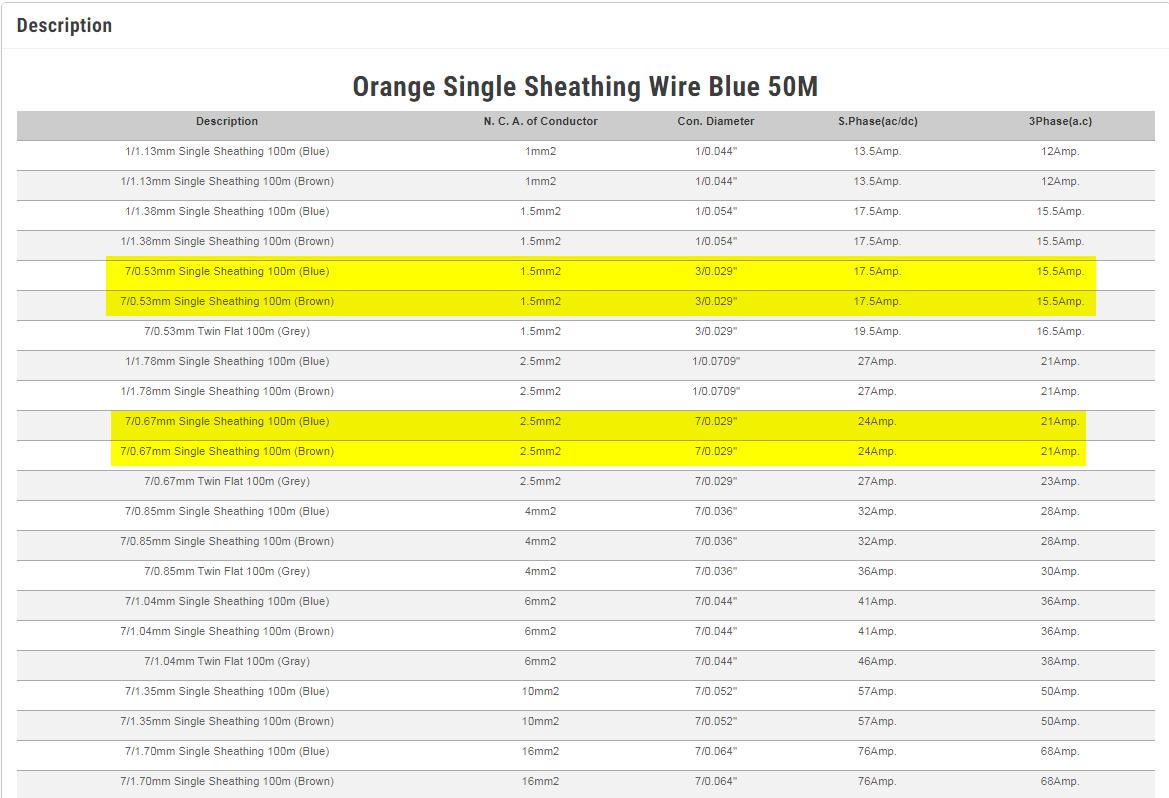1169x798 pixels.
Task: Select row 1/1.13mm Single Sheathing 100m (Brown)
Action: tap(585, 186)
